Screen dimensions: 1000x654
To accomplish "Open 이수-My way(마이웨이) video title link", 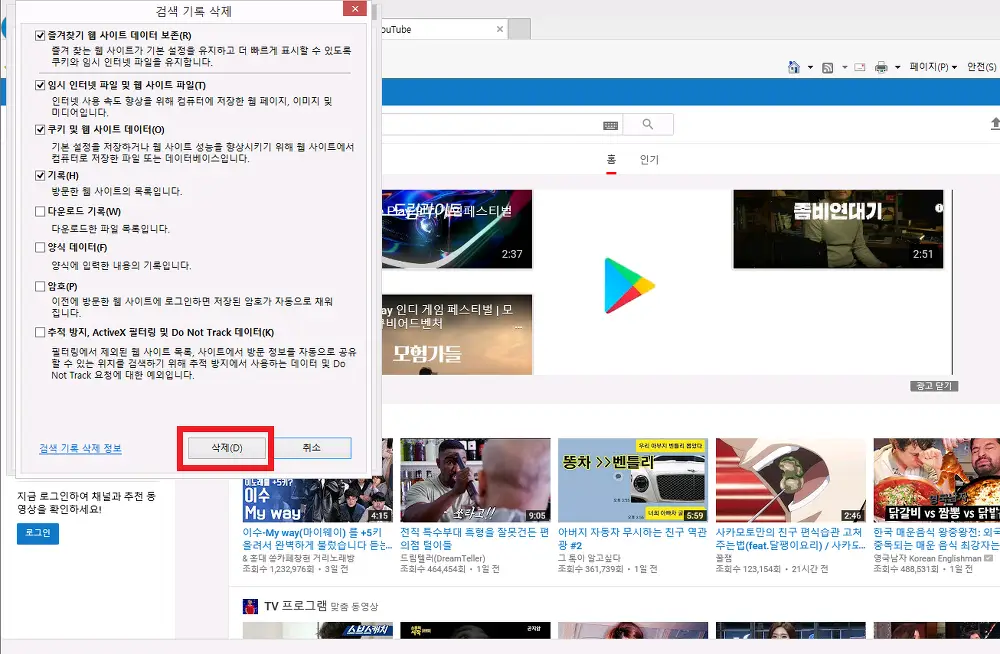I will point(317,539).
